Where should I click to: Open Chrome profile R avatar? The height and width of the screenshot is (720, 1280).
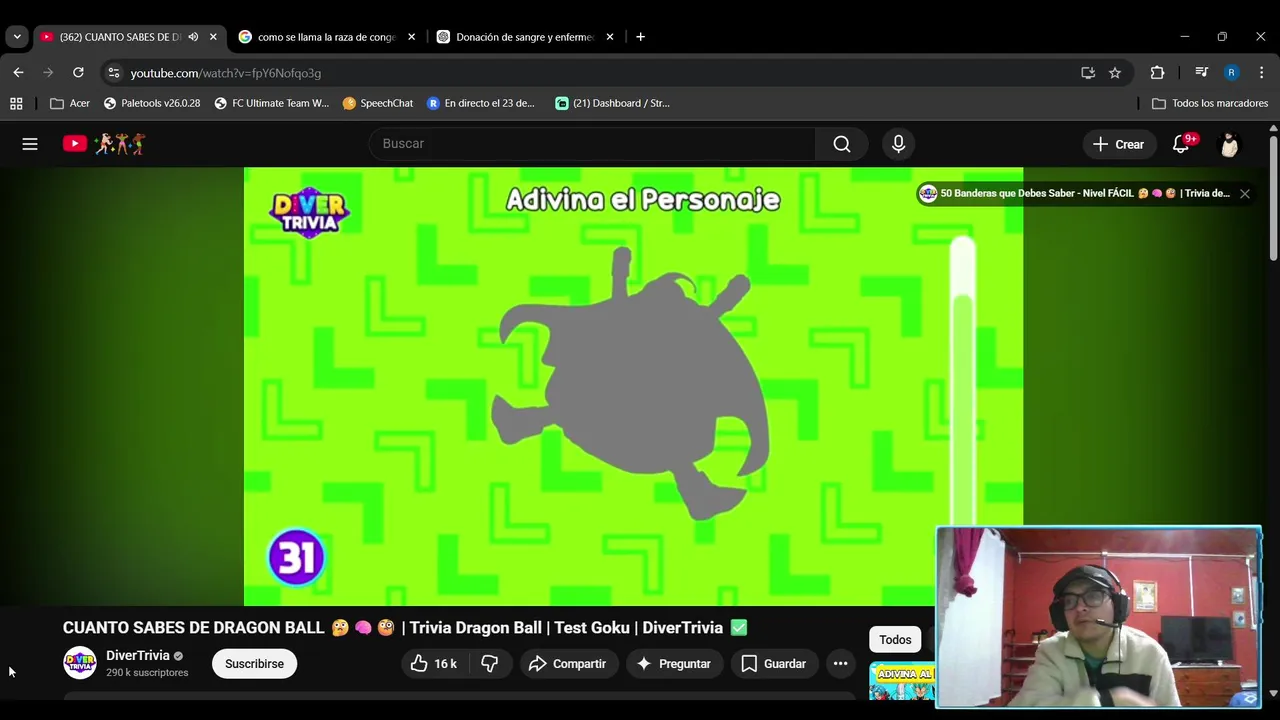pos(1231,73)
